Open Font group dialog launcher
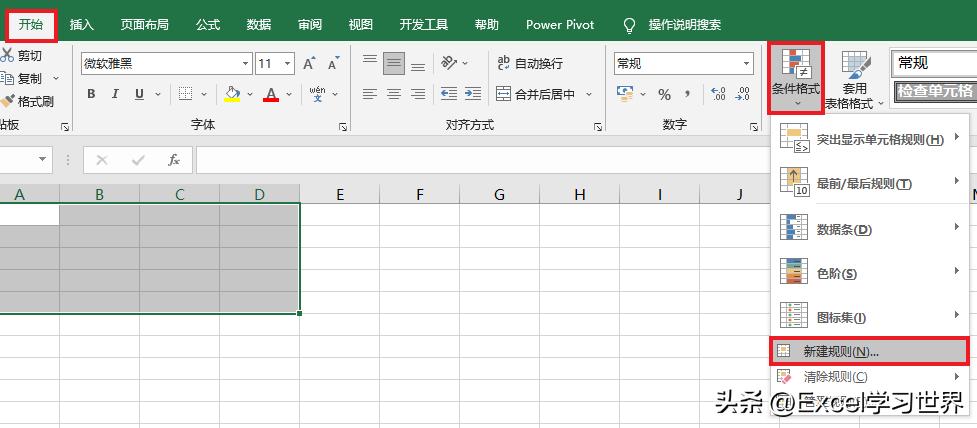 click(x=343, y=127)
